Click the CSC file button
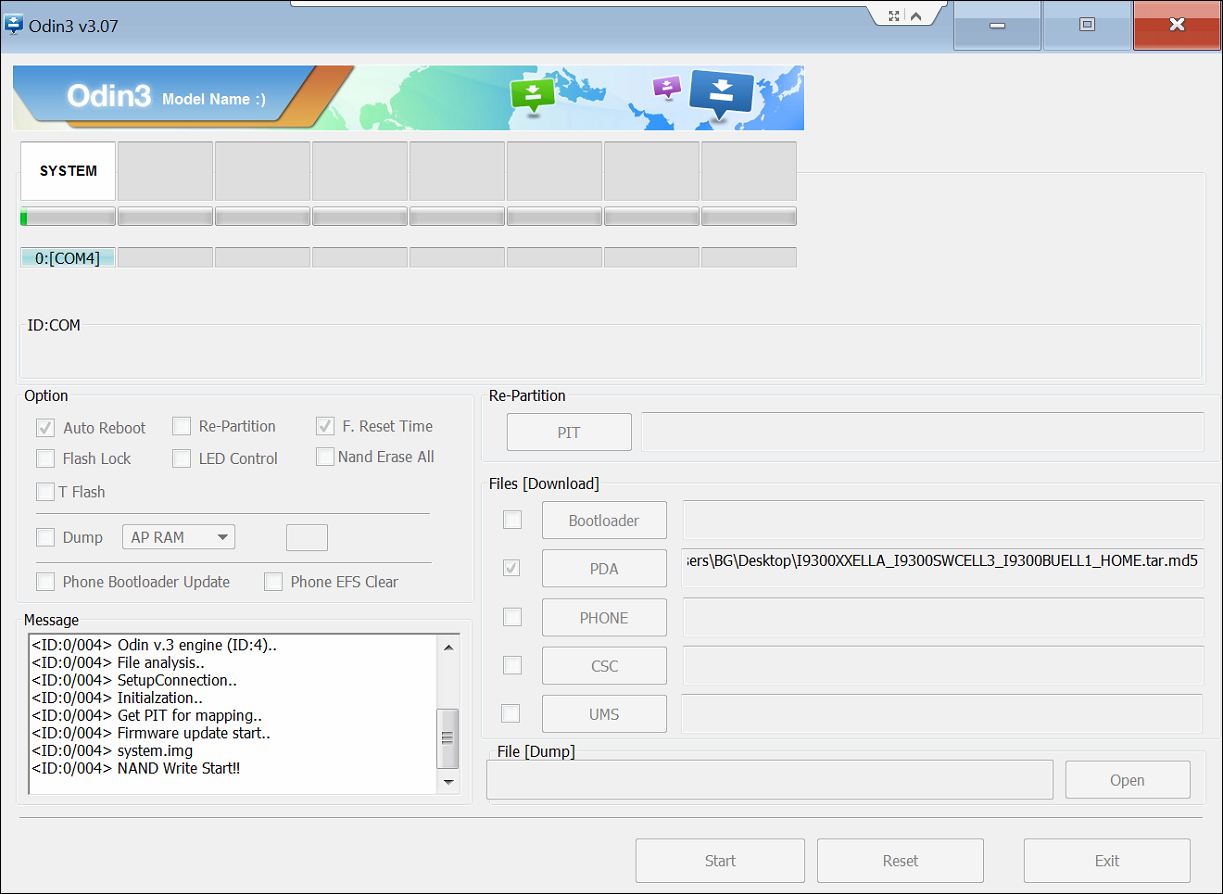 pos(604,665)
